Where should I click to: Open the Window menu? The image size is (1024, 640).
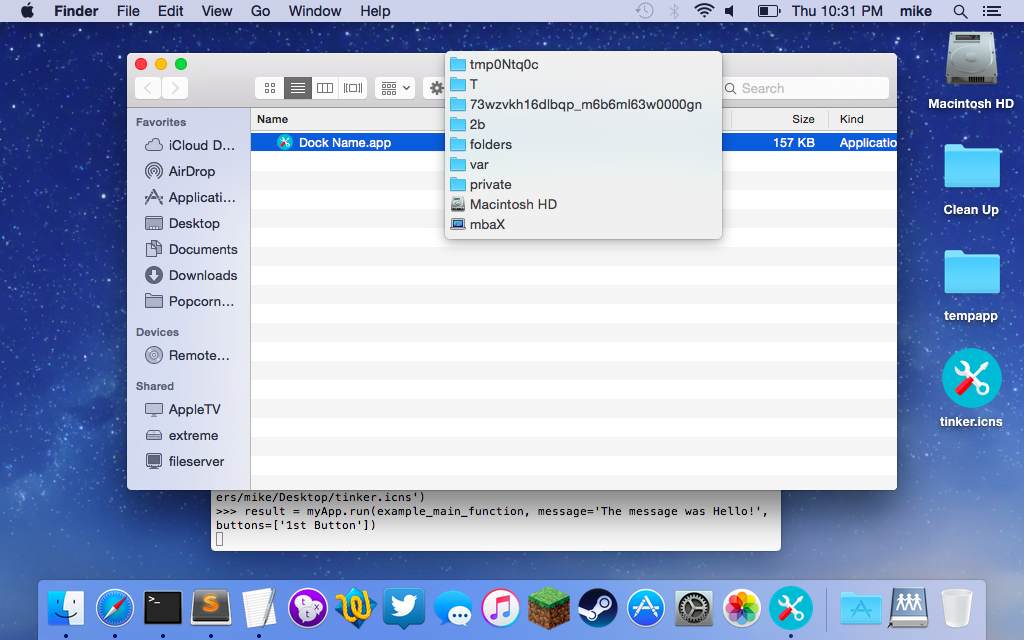click(315, 11)
